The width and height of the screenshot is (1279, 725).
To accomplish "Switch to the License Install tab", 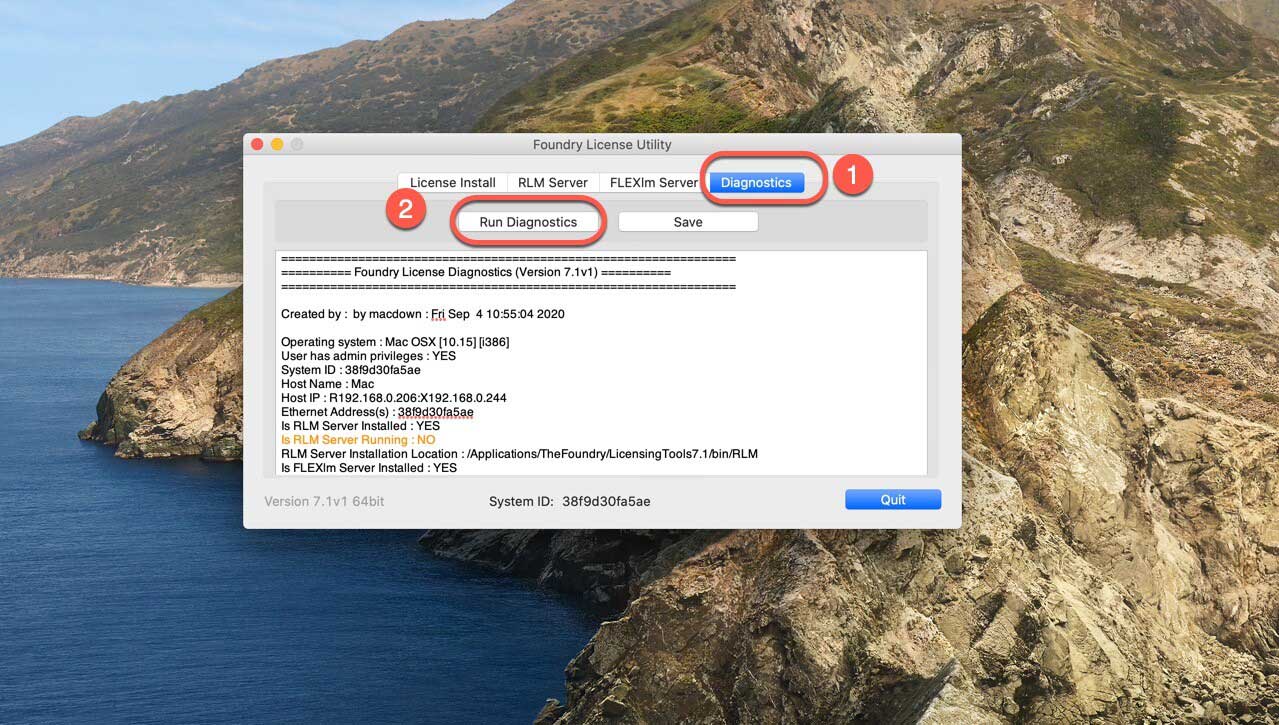I will pos(453,182).
